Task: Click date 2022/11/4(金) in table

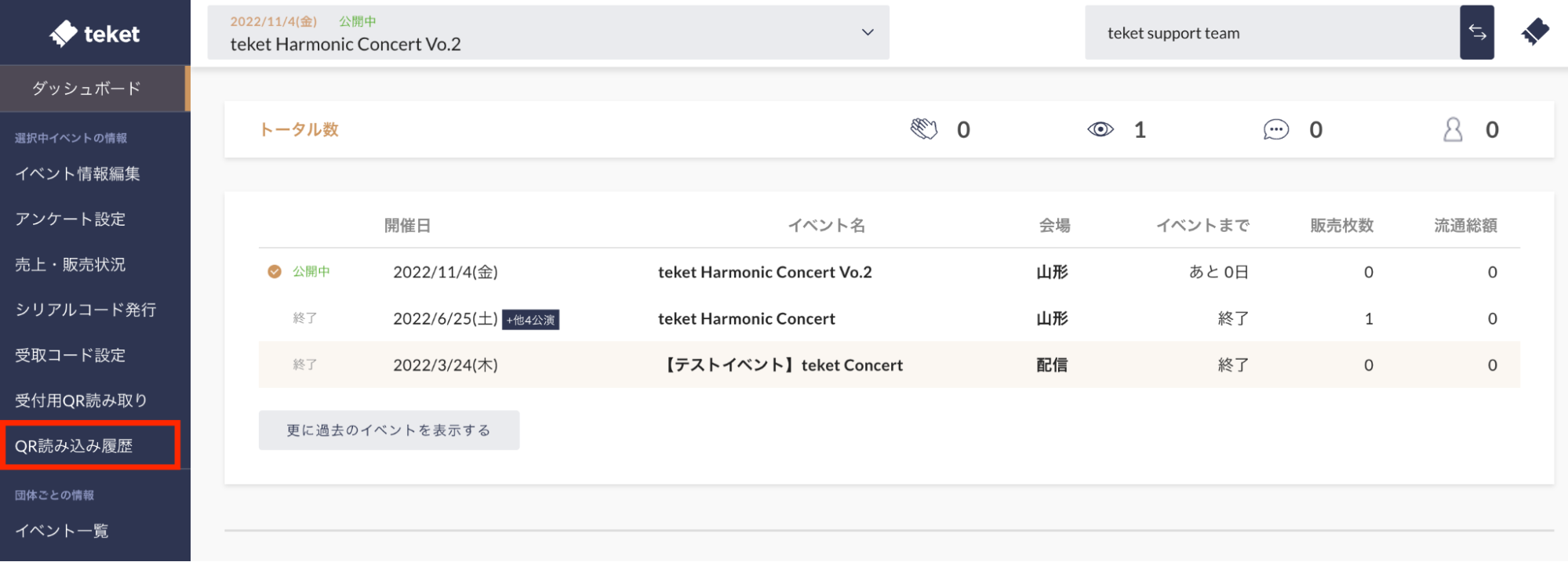Action: pyautogui.click(x=446, y=272)
